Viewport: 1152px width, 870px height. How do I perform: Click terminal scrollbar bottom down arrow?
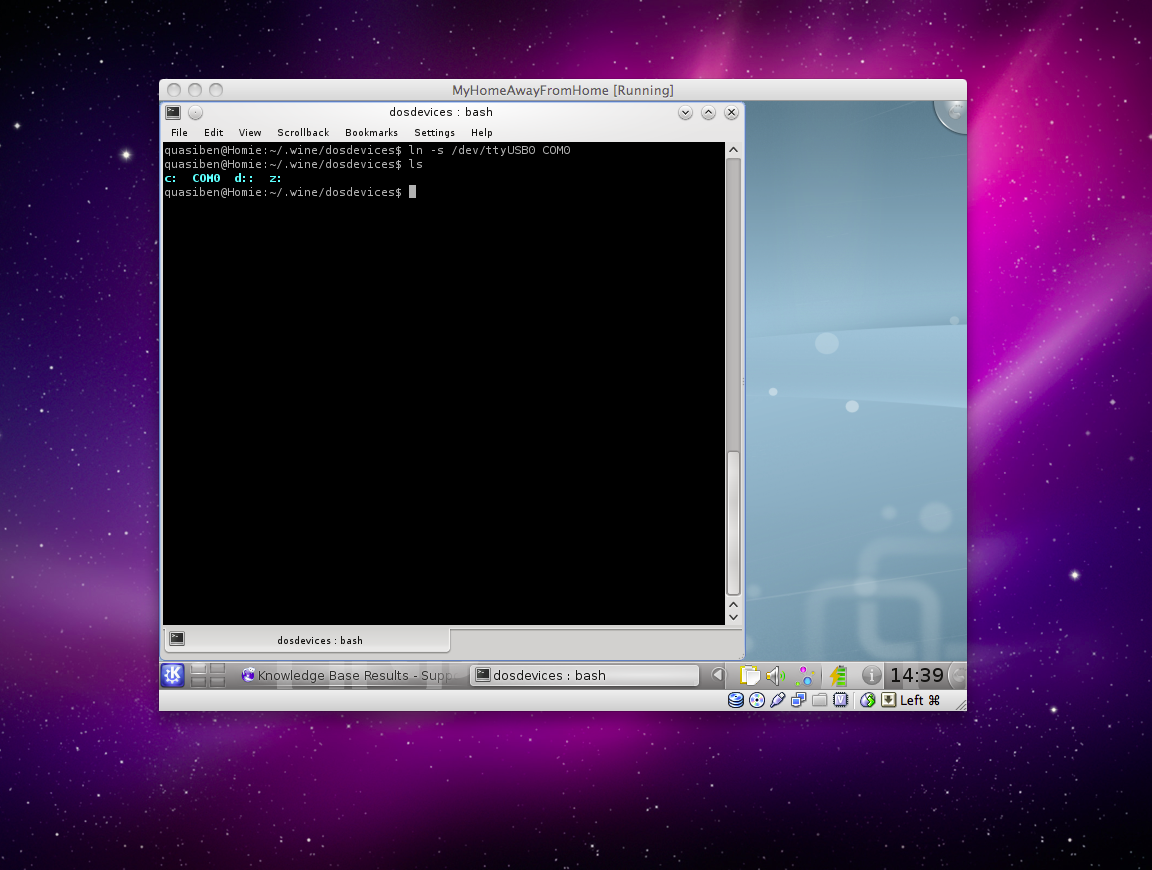click(x=733, y=617)
